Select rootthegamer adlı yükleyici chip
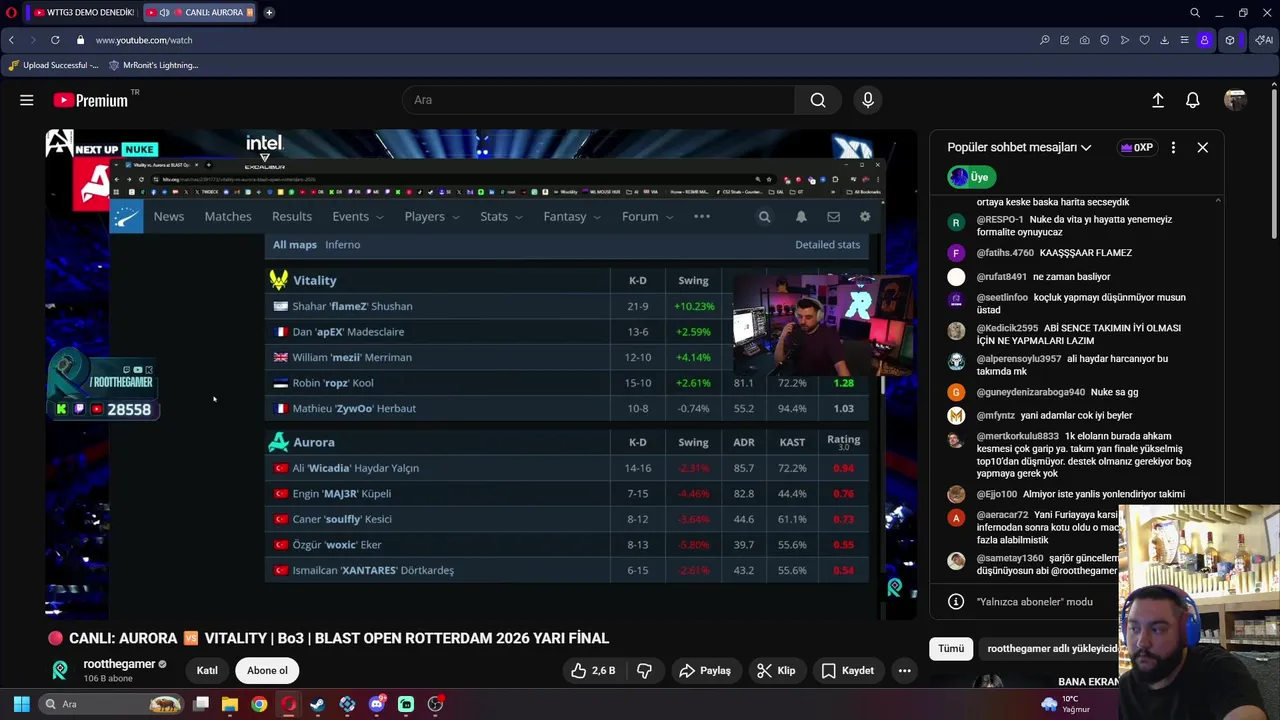Screen dimensions: 1280x720 (x=1052, y=648)
